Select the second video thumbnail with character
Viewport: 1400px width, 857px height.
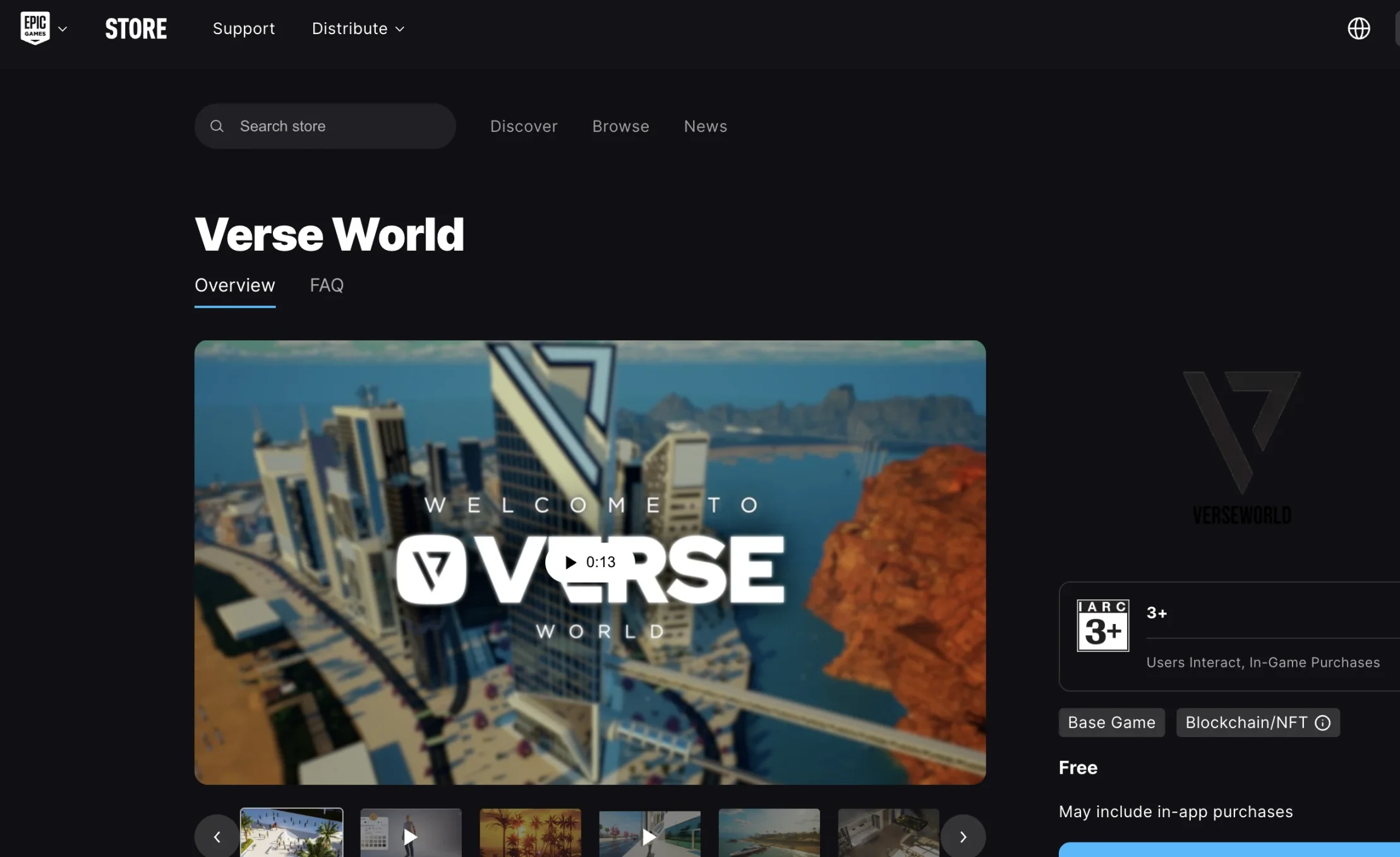[411, 833]
